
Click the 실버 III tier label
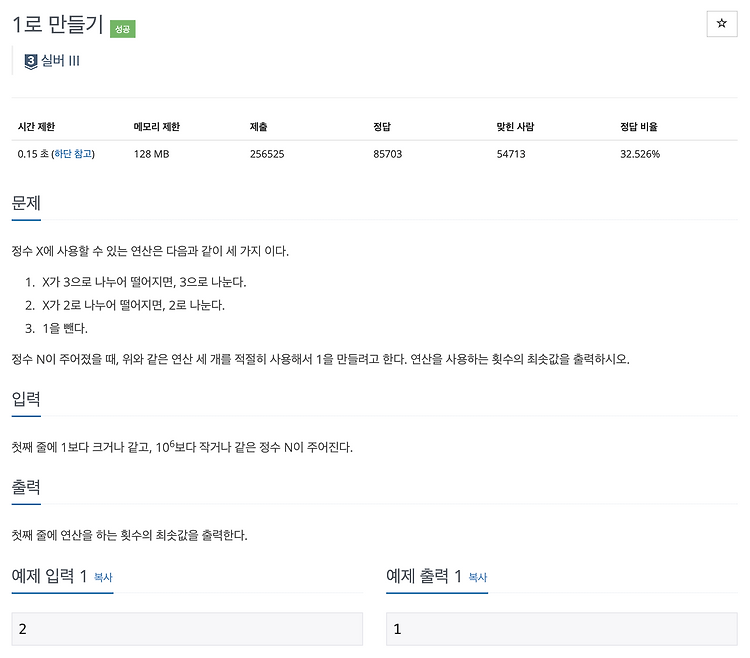[60, 61]
